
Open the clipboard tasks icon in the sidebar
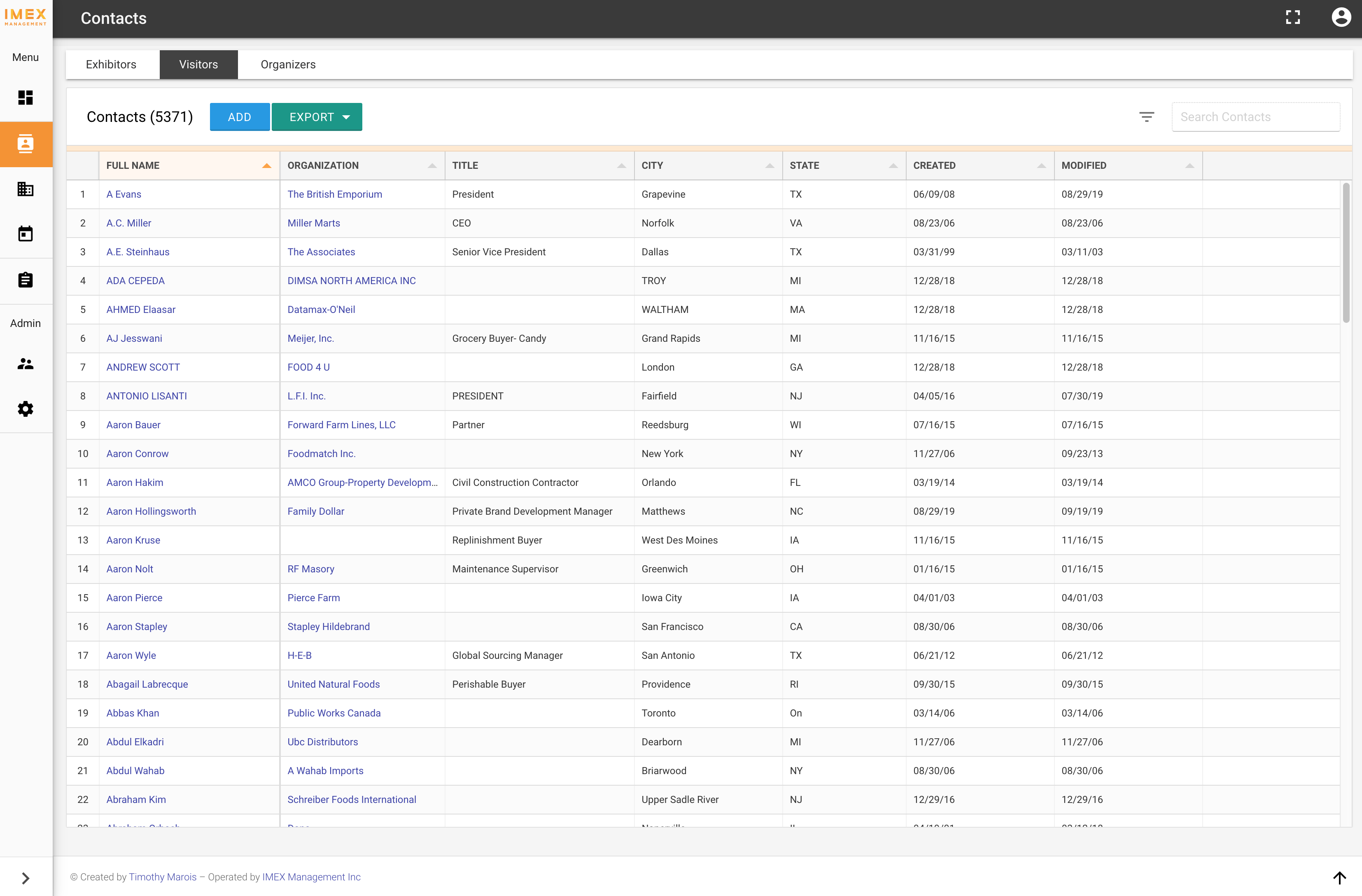pos(25,280)
